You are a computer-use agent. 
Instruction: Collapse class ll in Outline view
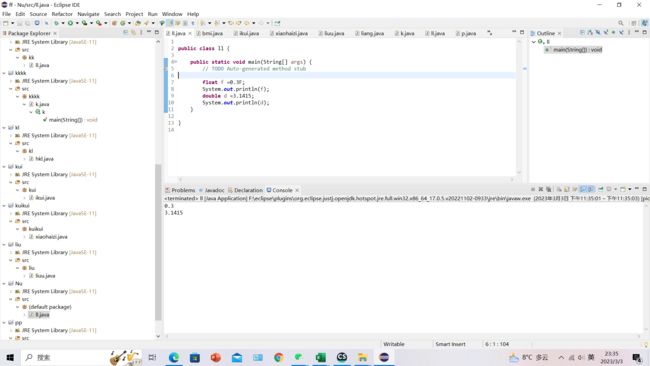click(534, 42)
